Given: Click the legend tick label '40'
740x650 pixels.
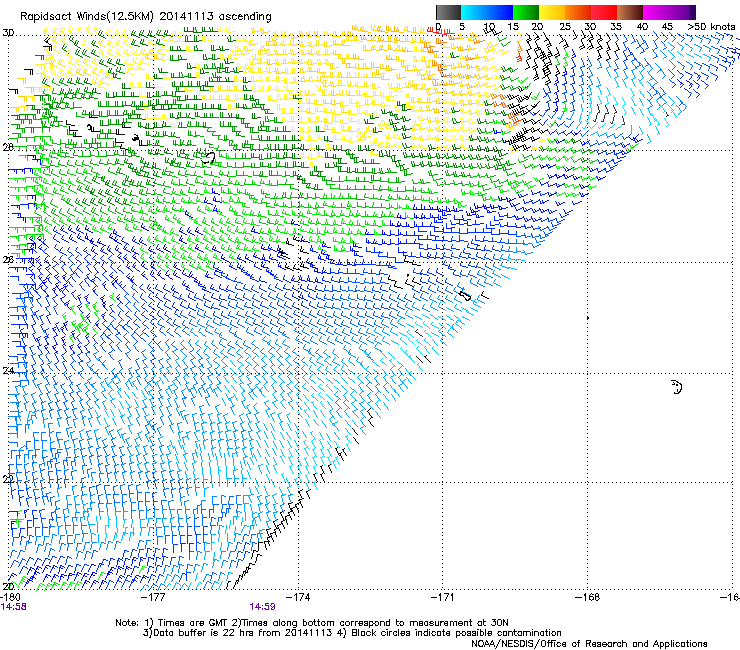Looking at the screenshot, I should coord(642,26).
